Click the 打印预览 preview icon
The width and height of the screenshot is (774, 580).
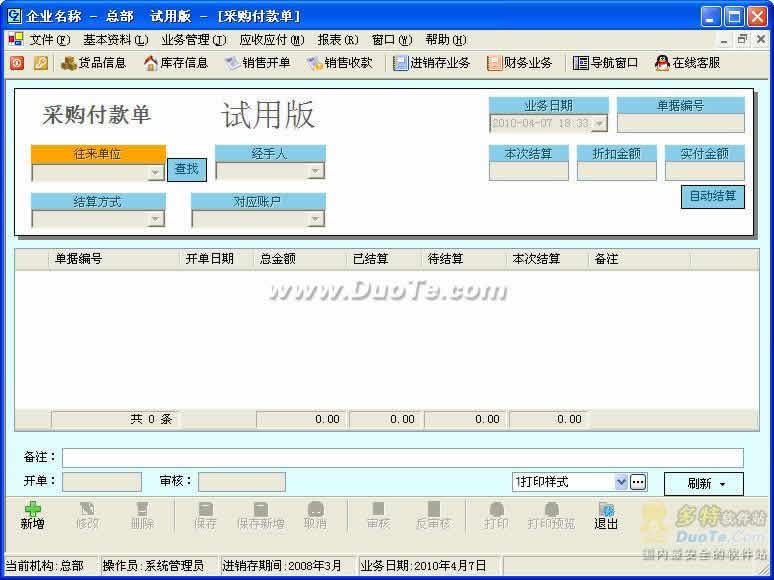[x=551, y=516]
